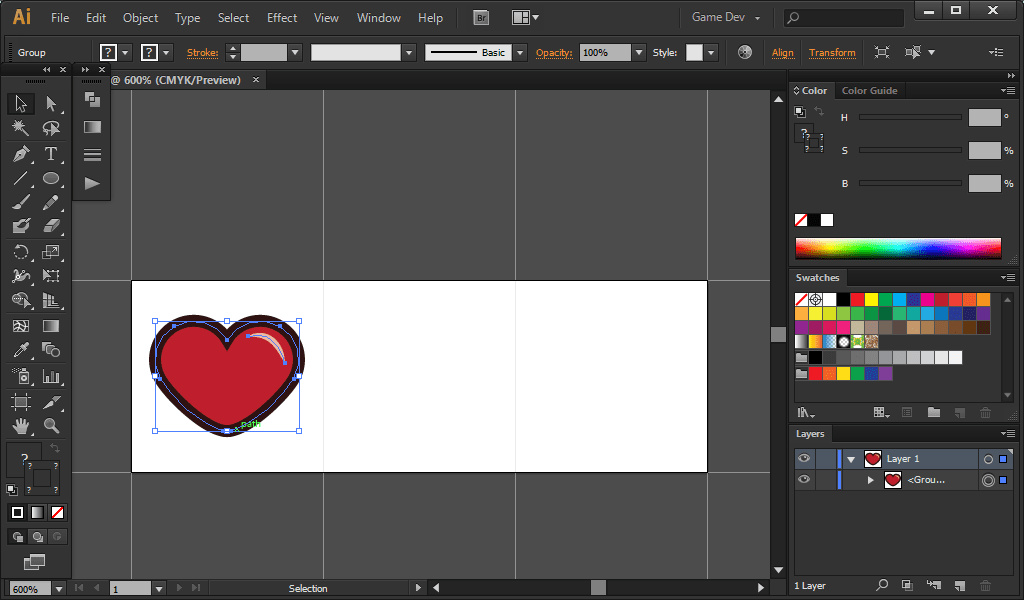Select the Hand tool
The image size is (1024, 600).
20,426
